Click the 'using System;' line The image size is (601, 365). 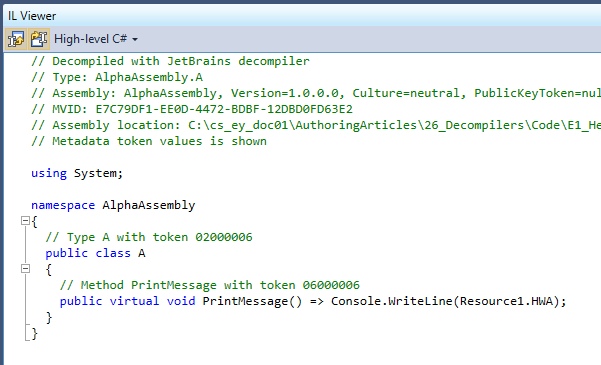(77, 174)
